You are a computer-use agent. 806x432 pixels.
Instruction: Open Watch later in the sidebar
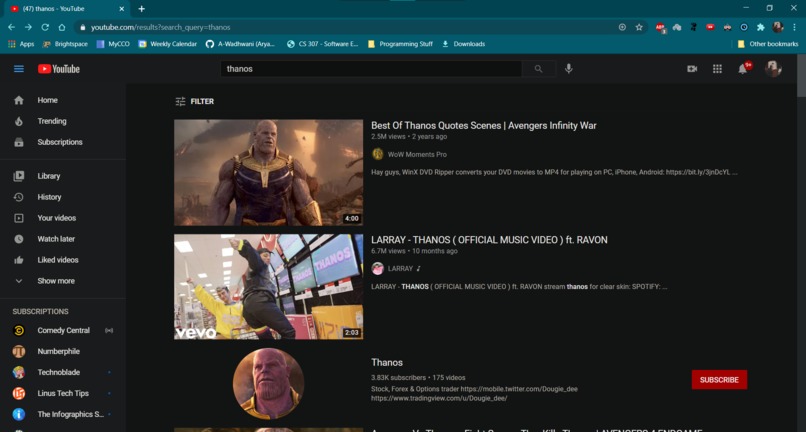[x=63, y=239]
